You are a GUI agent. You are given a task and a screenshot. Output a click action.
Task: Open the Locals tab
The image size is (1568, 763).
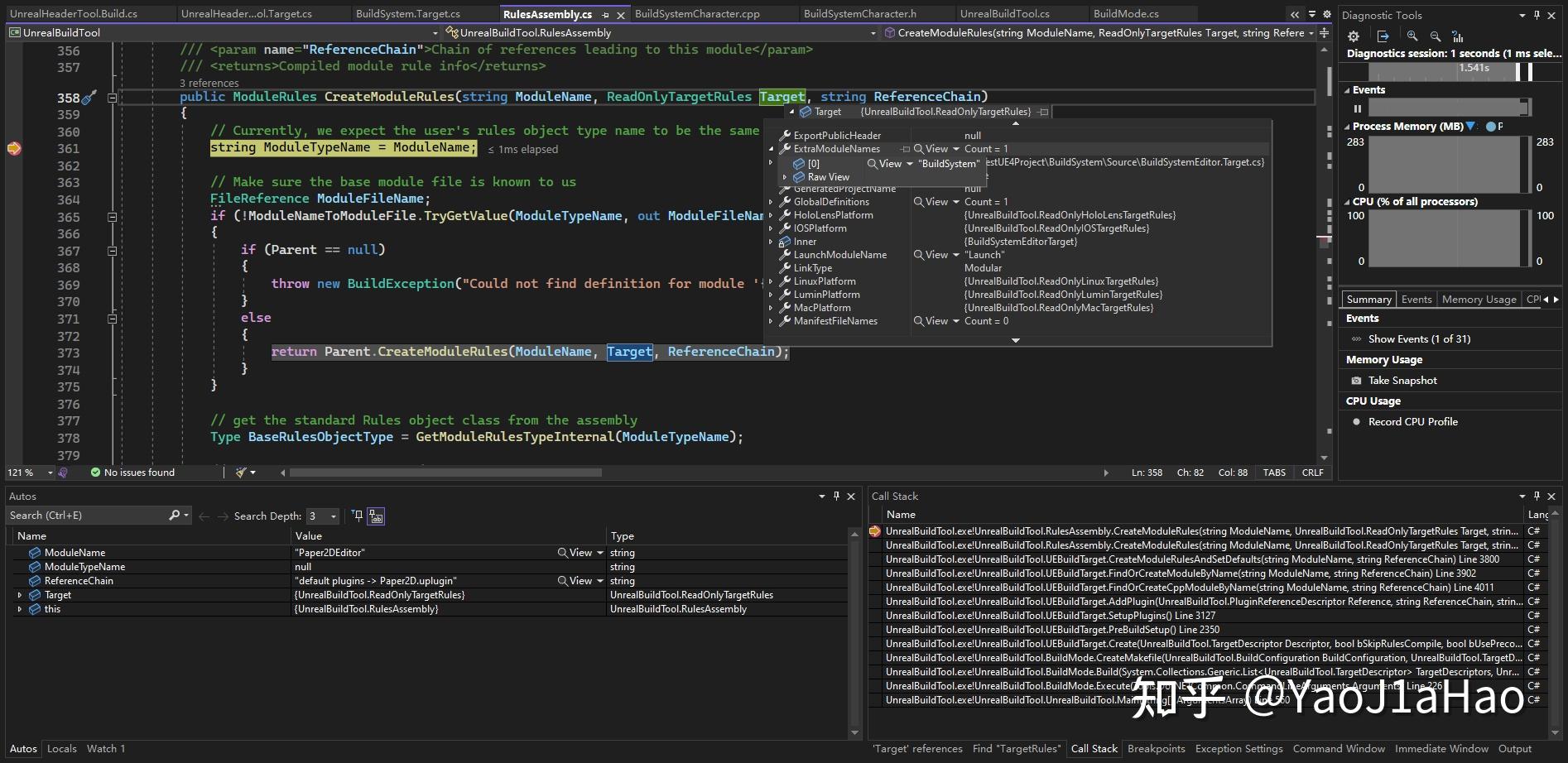62,749
